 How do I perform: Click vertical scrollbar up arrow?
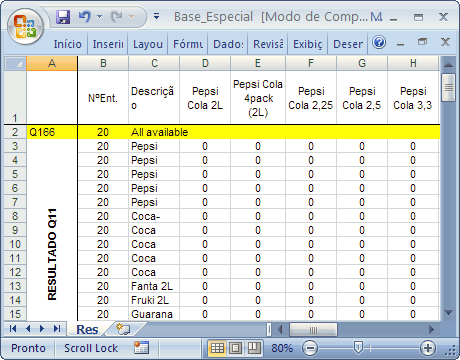click(448, 65)
